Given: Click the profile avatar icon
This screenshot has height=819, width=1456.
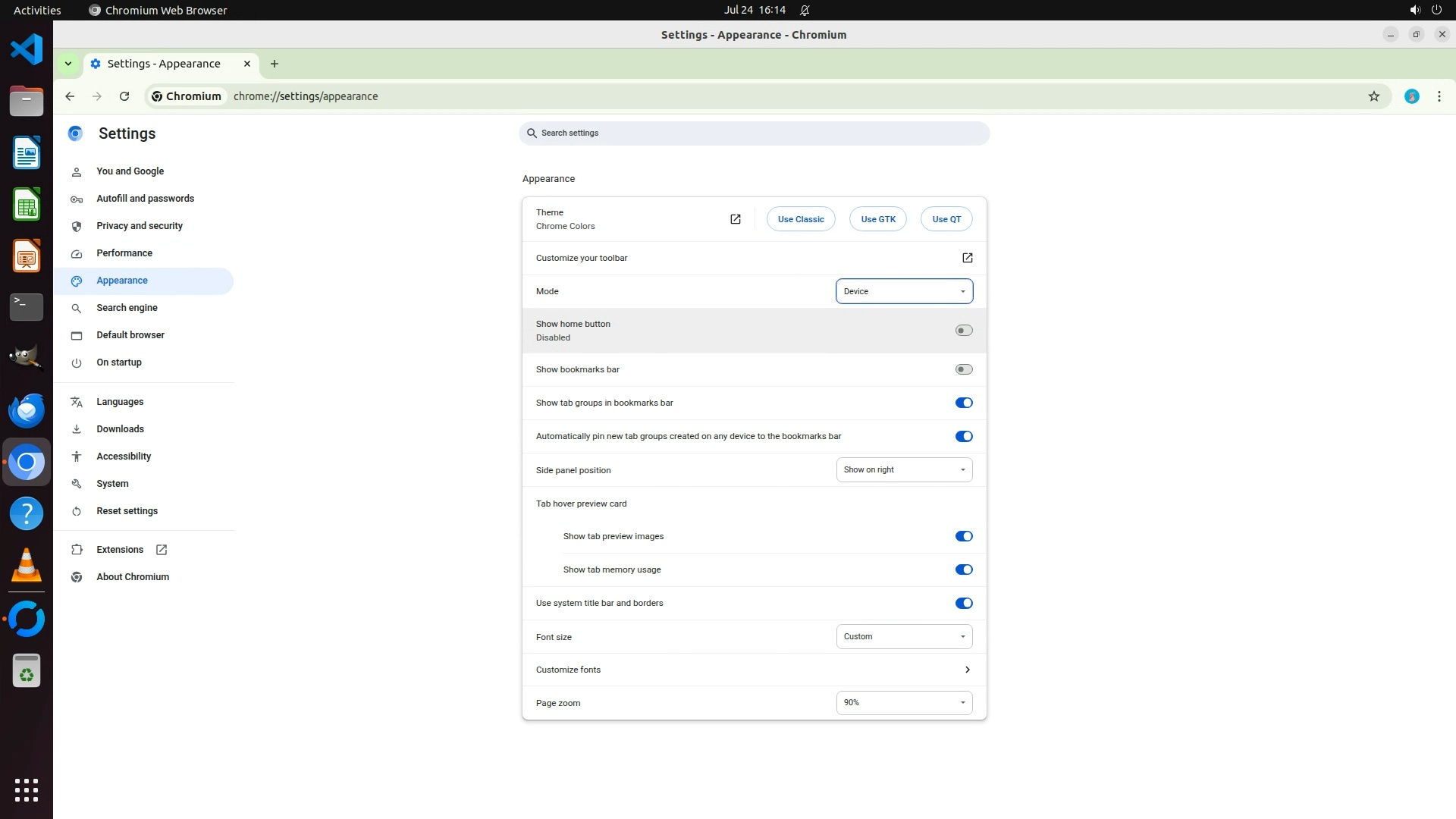Looking at the screenshot, I should click(x=1411, y=96).
